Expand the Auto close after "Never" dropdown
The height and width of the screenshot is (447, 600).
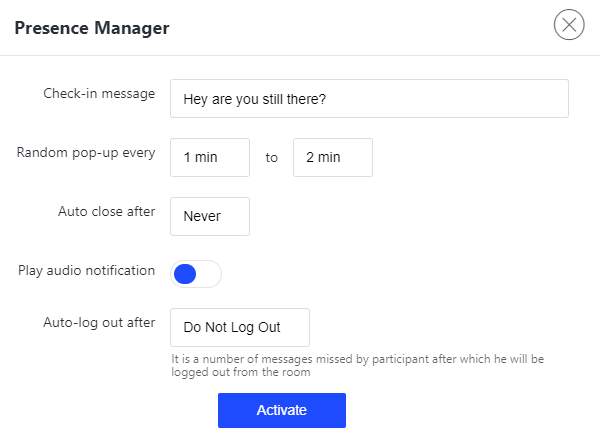pyautogui.click(x=210, y=216)
